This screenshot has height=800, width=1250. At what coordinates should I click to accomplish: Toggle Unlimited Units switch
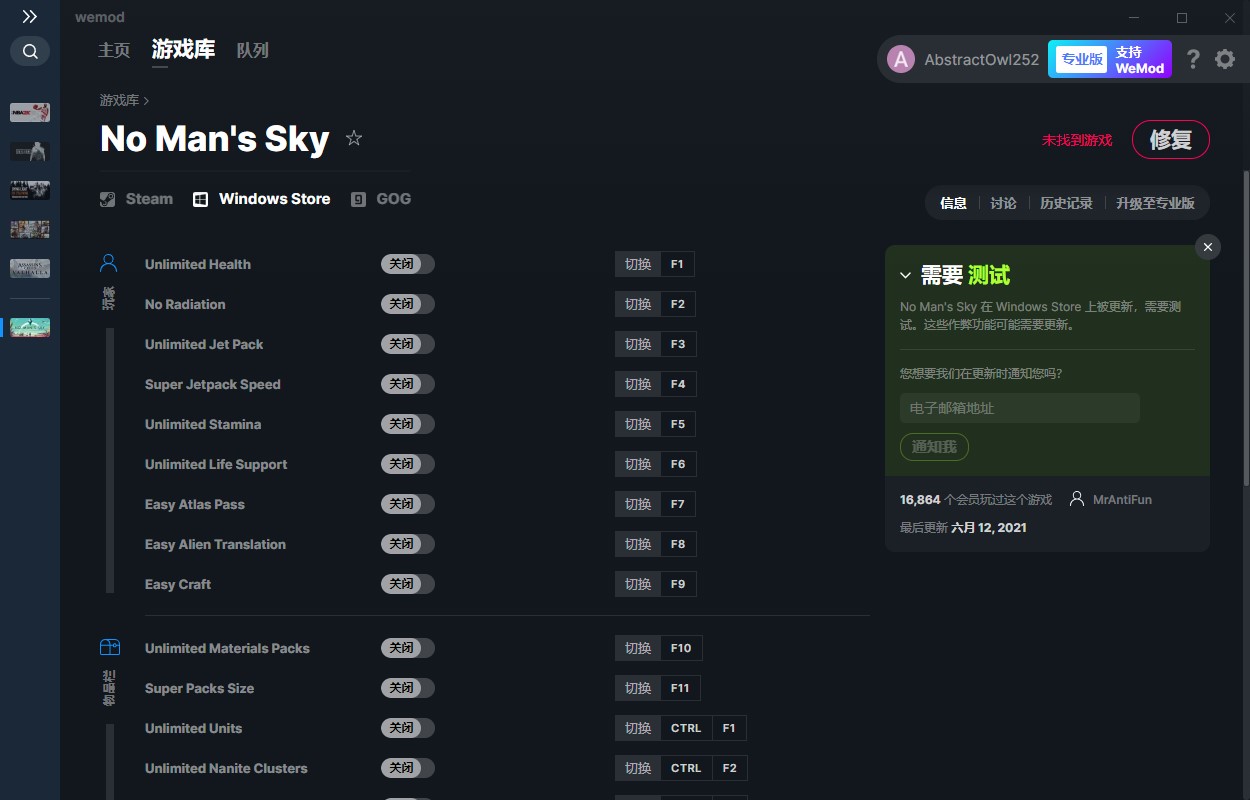[x=408, y=728]
